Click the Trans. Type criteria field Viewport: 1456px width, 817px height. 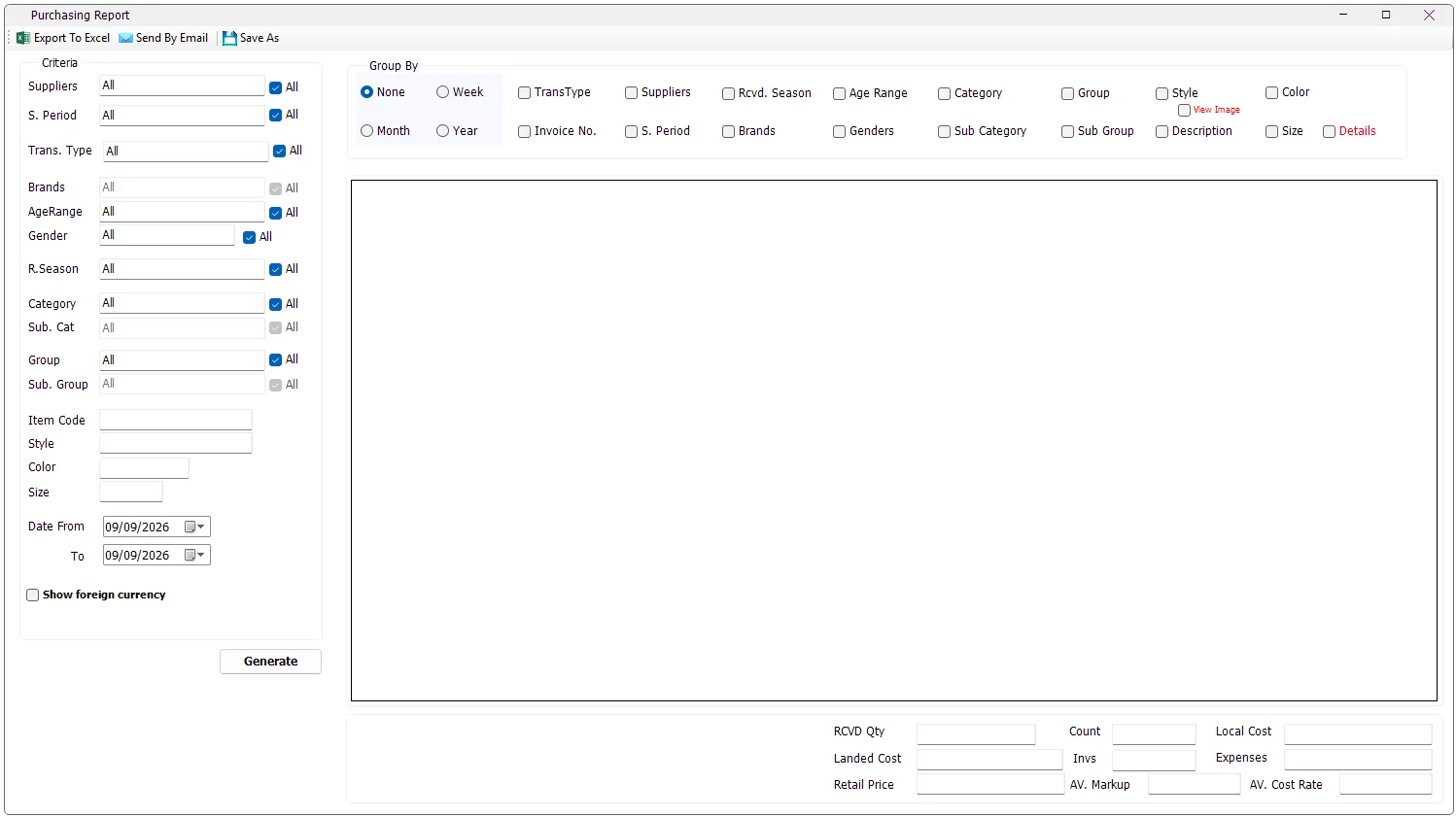(185, 151)
